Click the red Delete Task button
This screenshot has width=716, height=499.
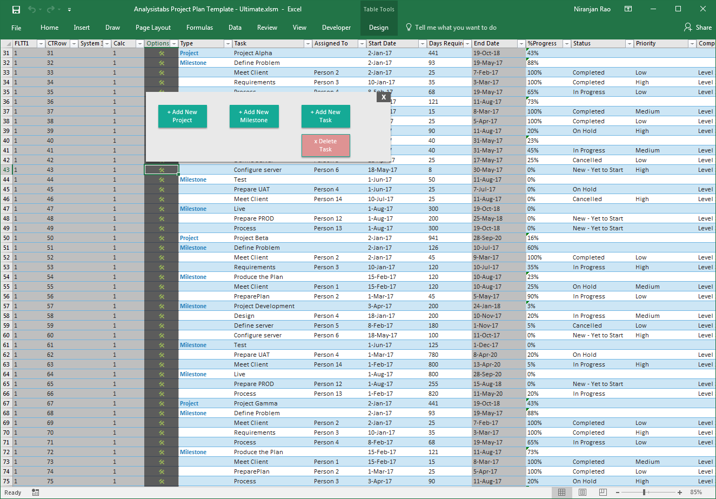point(326,145)
